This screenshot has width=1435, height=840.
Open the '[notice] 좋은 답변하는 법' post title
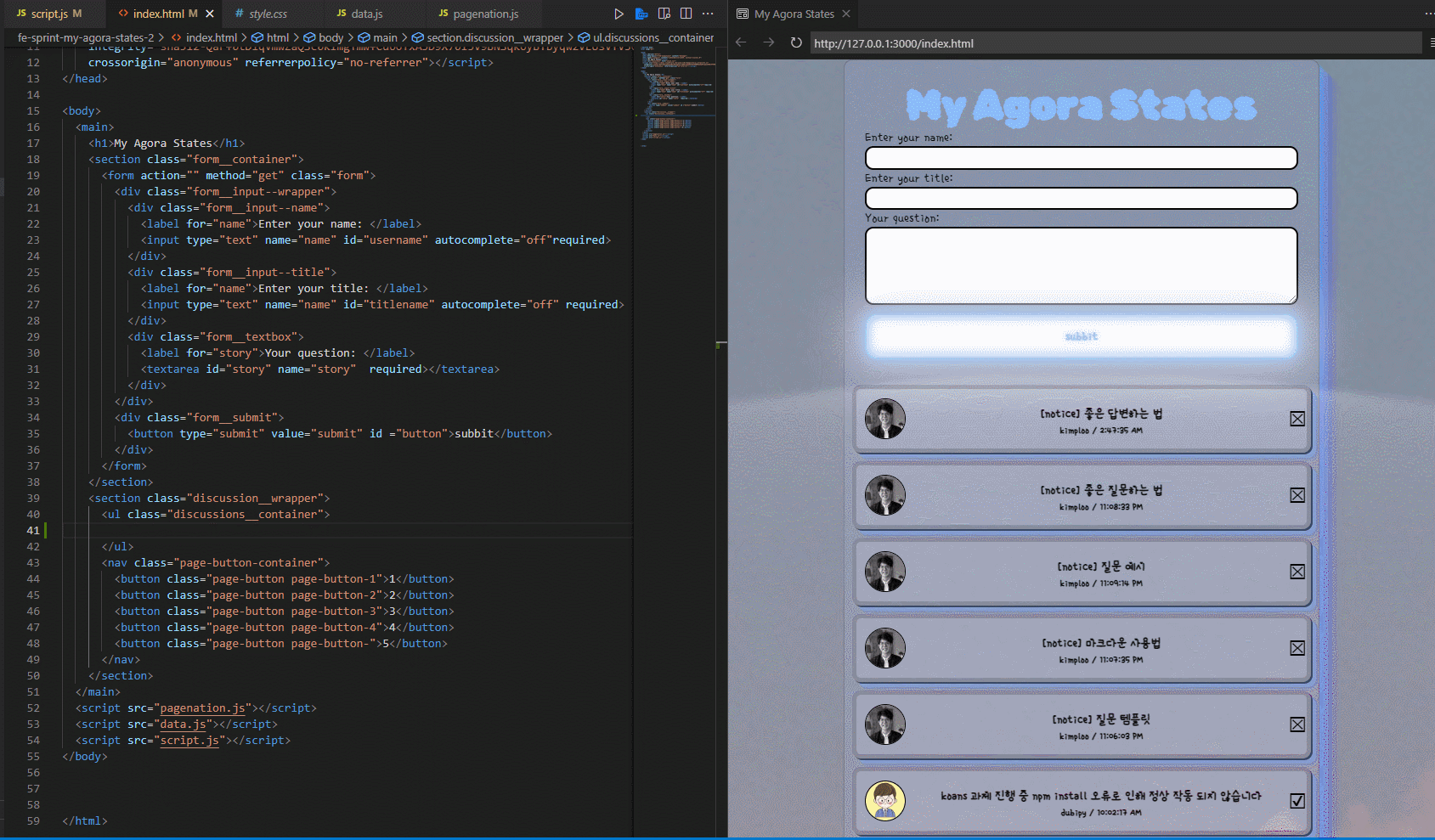click(1101, 414)
